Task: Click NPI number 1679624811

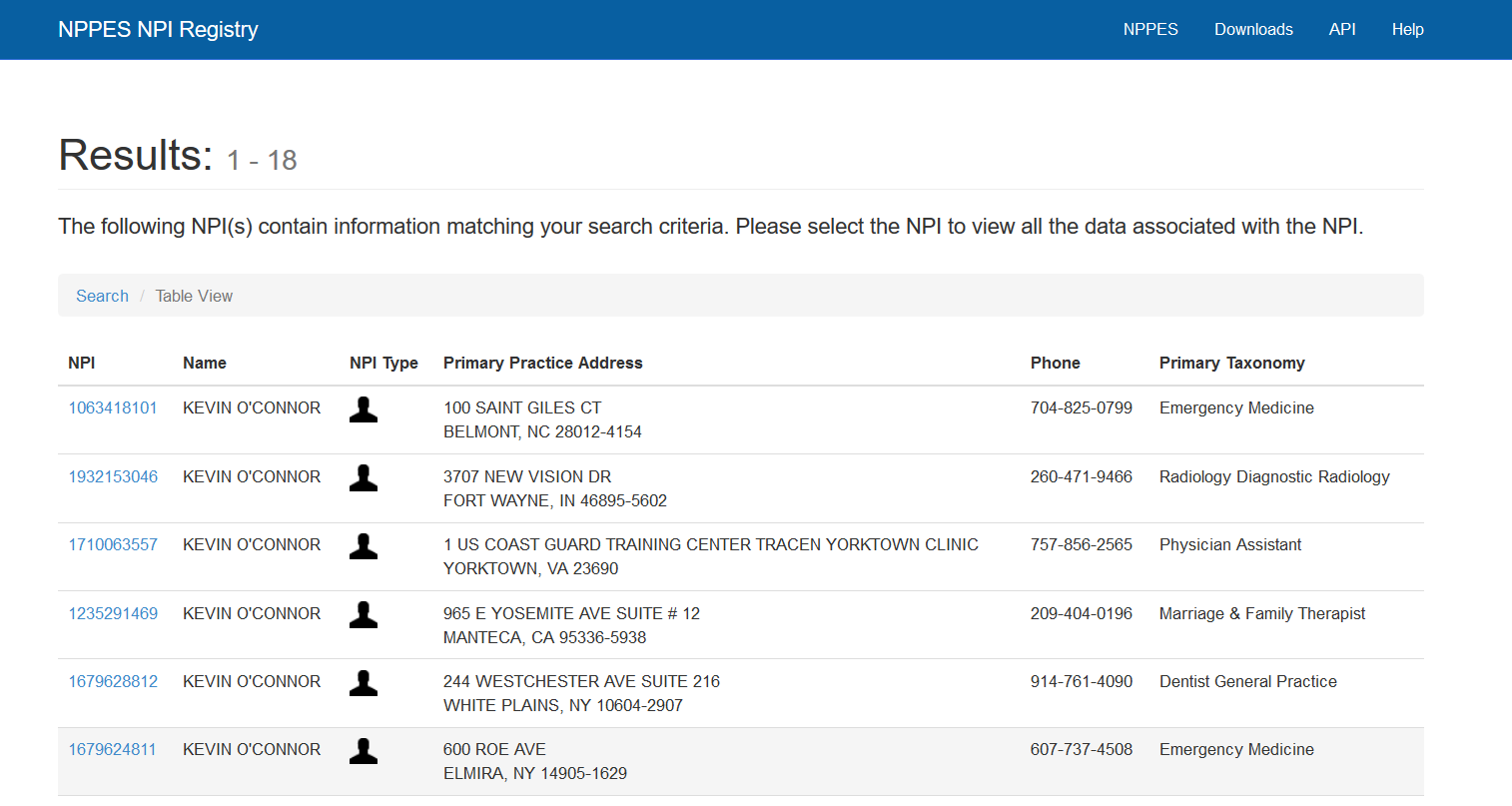Action: point(113,749)
